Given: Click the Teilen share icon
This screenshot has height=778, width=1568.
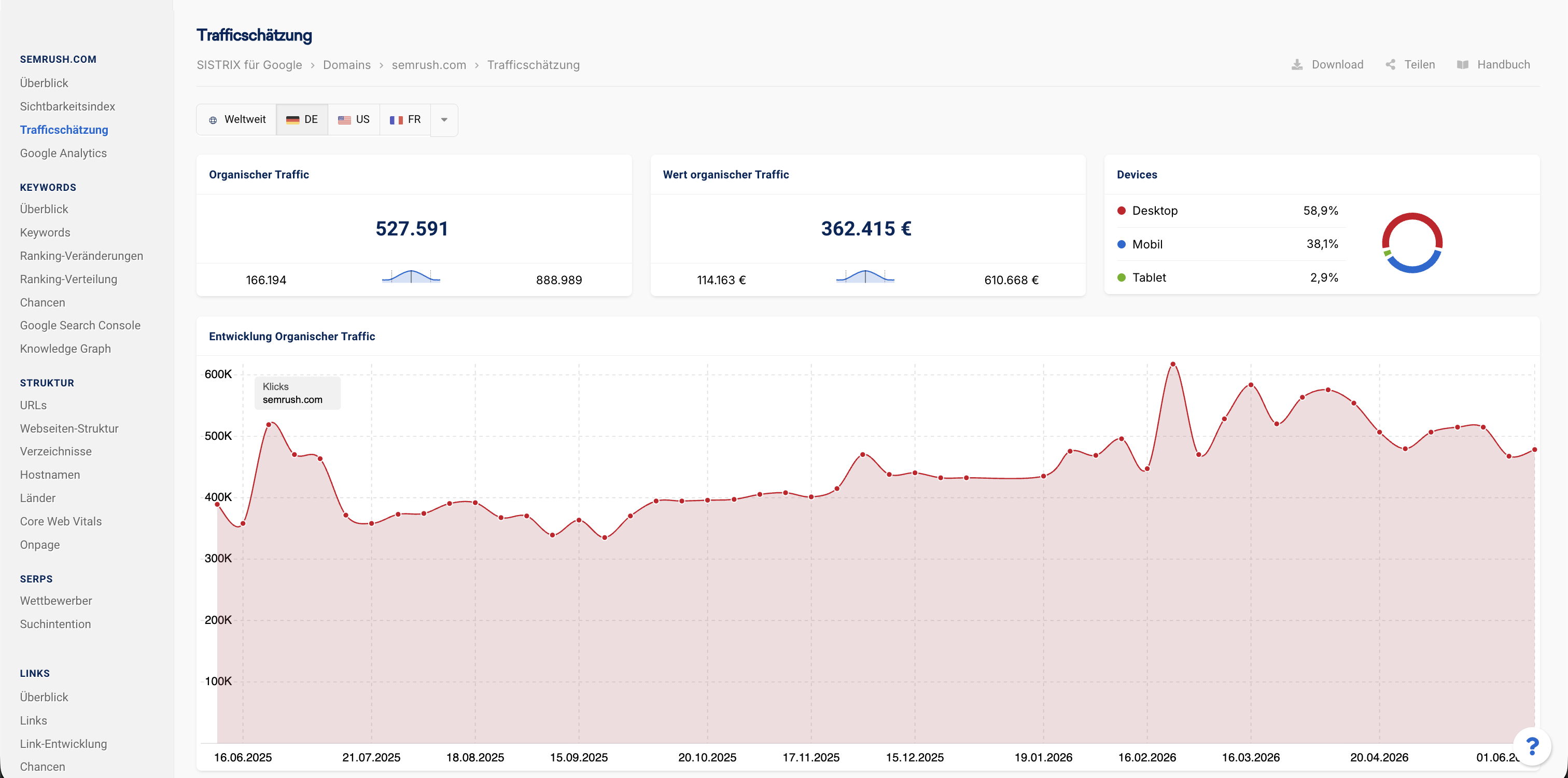Looking at the screenshot, I should (x=1390, y=64).
